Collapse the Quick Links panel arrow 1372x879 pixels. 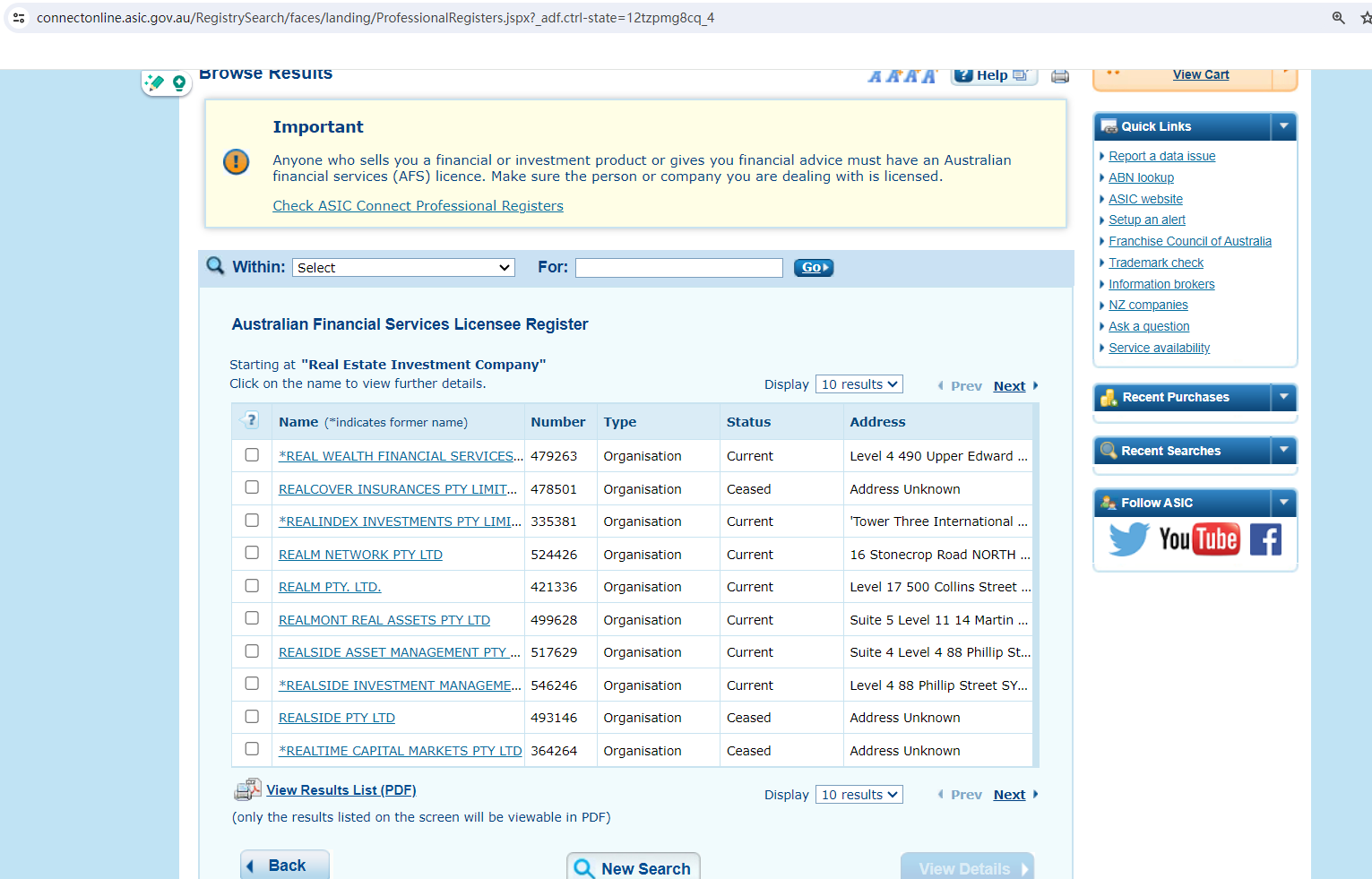coord(1283,126)
